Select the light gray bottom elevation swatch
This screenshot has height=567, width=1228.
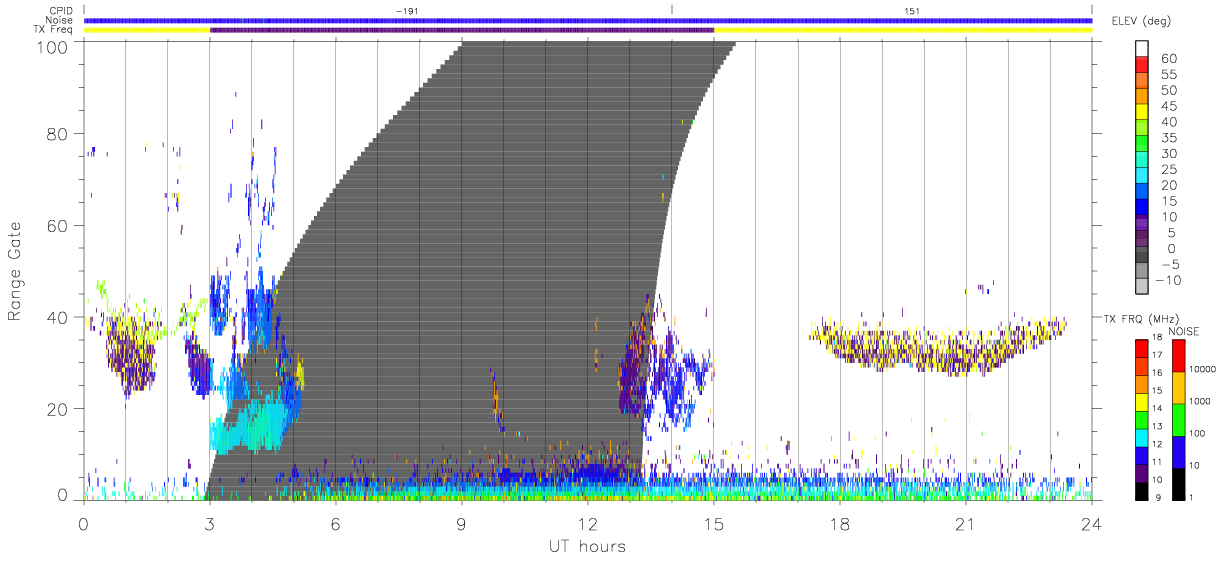coord(1143,288)
